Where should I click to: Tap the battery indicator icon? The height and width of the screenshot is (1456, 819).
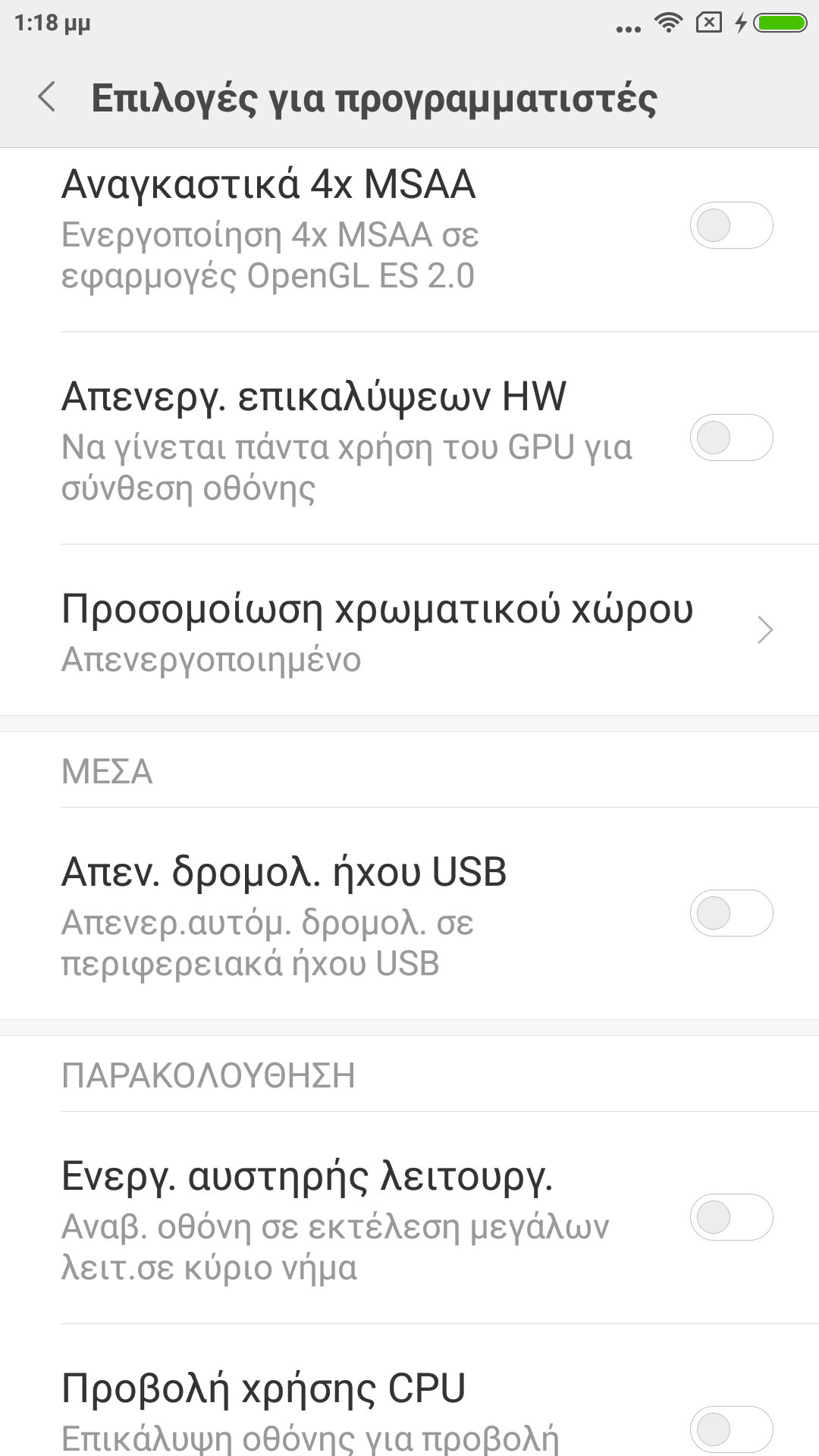pos(782,23)
